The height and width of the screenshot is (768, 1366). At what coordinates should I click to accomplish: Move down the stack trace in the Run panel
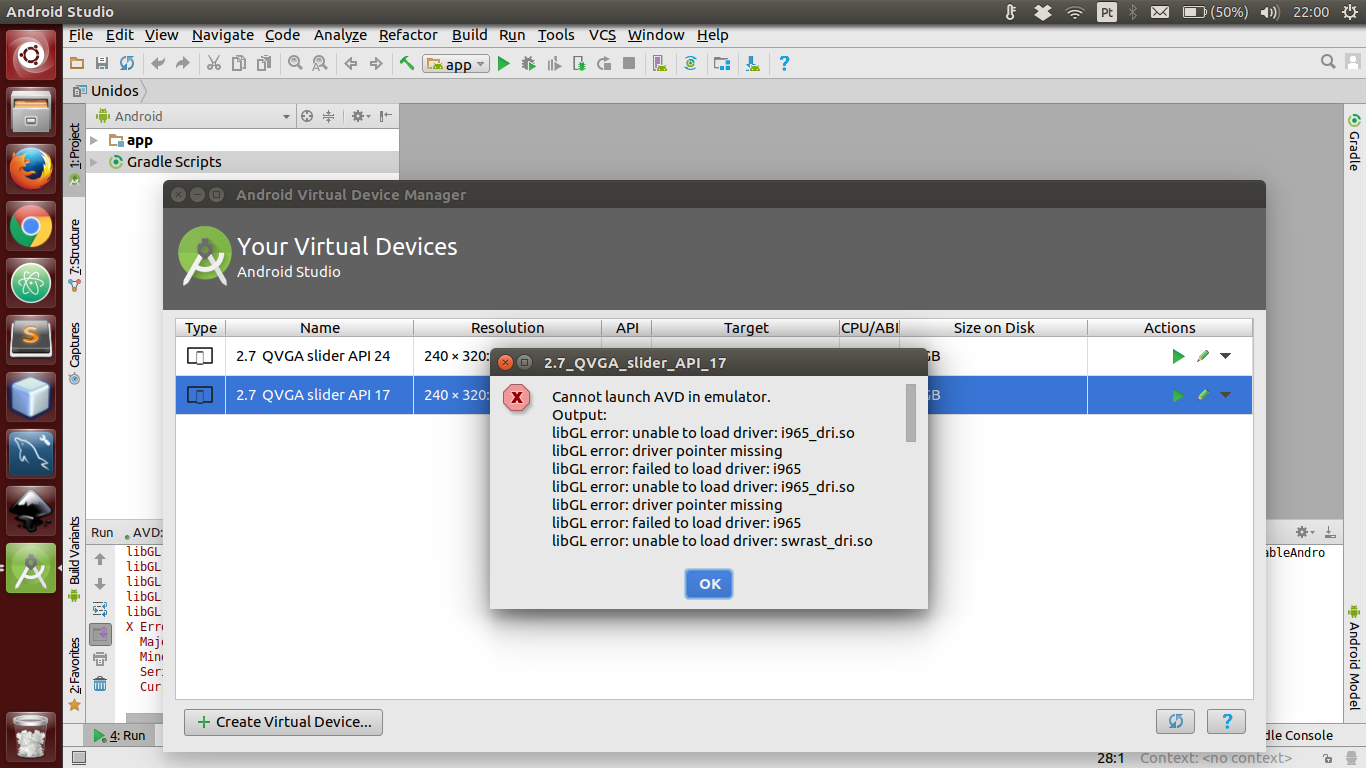pyautogui.click(x=100, y=584)
